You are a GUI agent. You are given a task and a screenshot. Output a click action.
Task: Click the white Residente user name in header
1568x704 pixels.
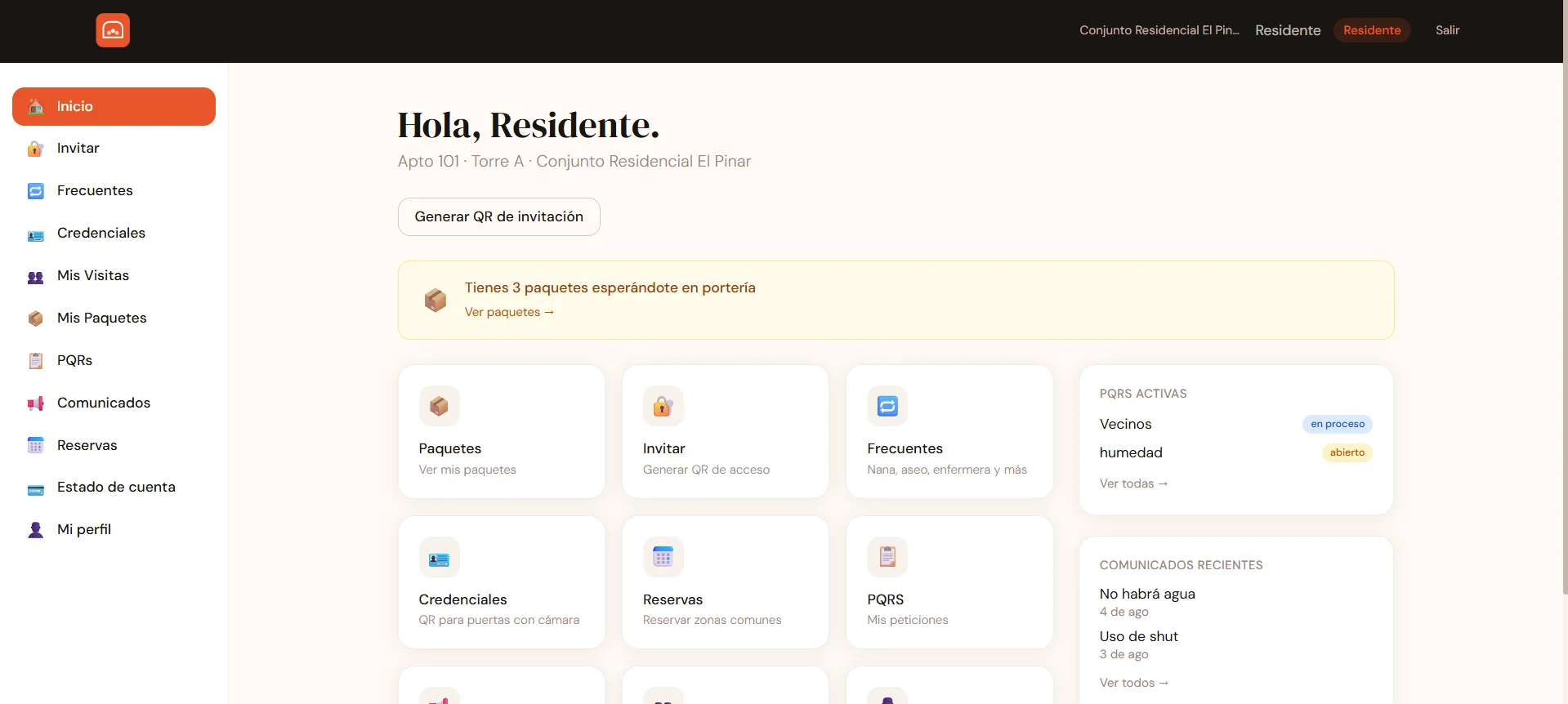pos(1288,30)
